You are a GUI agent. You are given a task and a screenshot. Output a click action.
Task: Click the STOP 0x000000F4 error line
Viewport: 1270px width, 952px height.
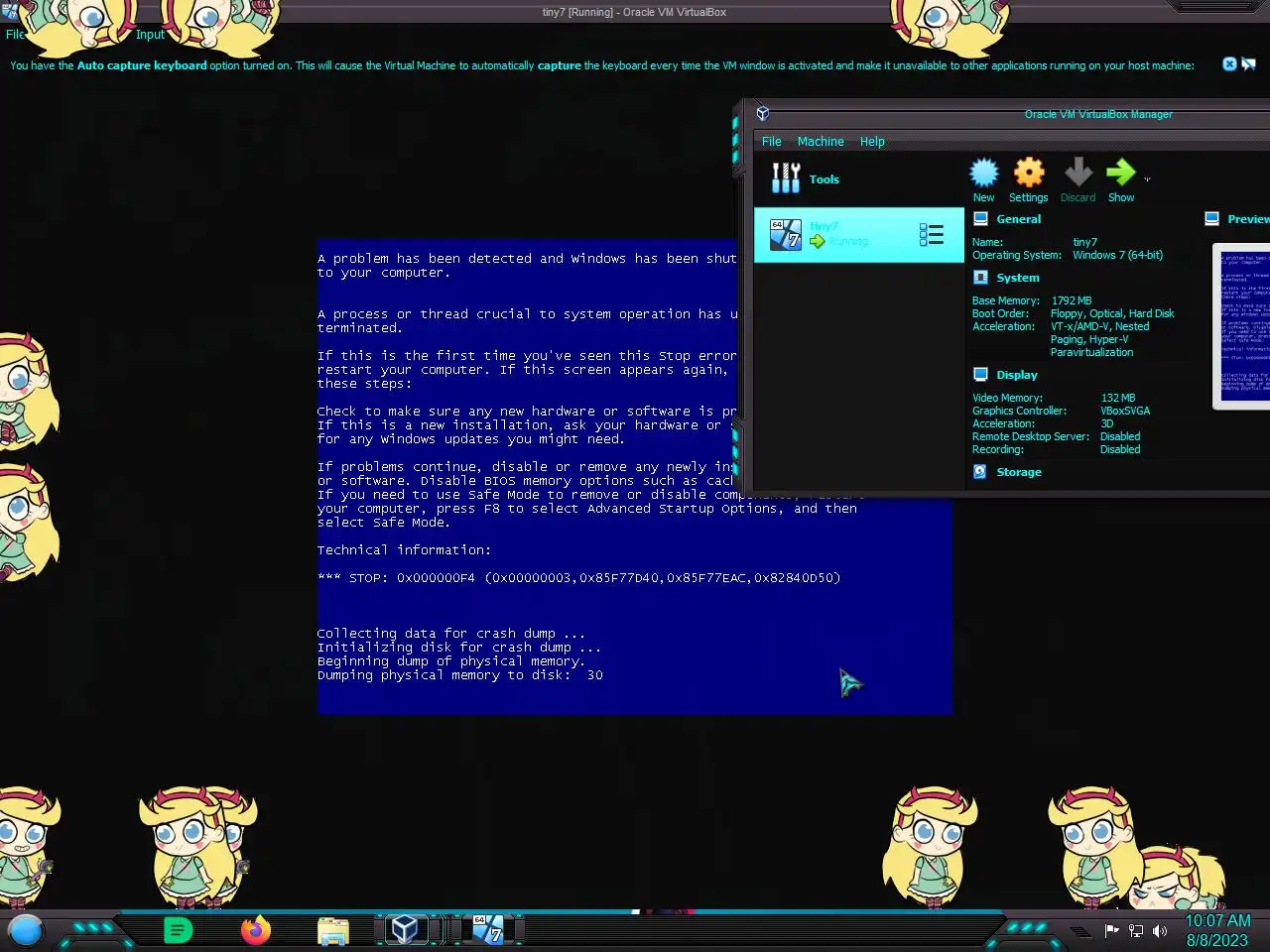(x=578, y=578)
